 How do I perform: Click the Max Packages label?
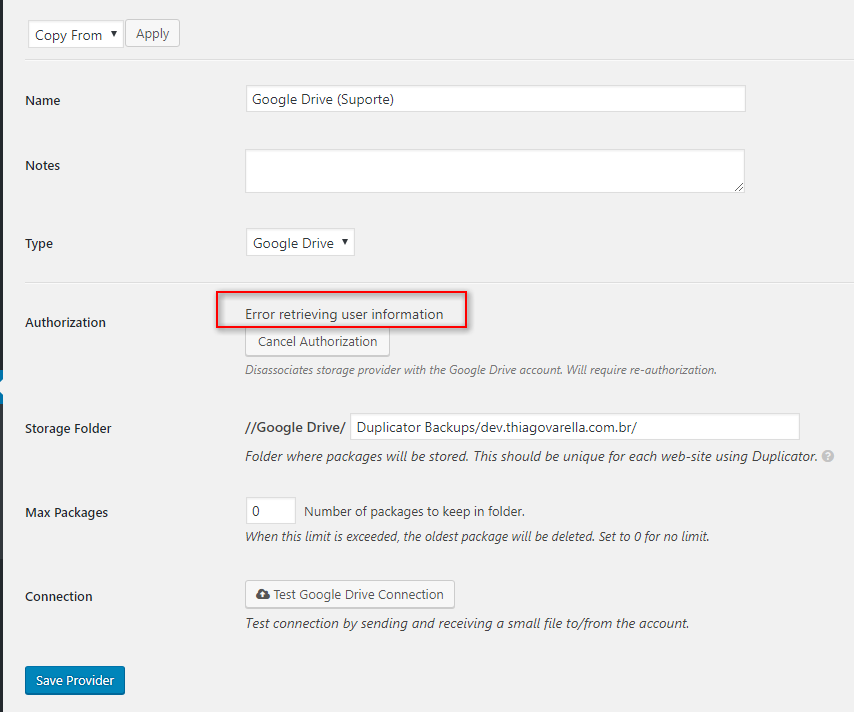point(66,512)
